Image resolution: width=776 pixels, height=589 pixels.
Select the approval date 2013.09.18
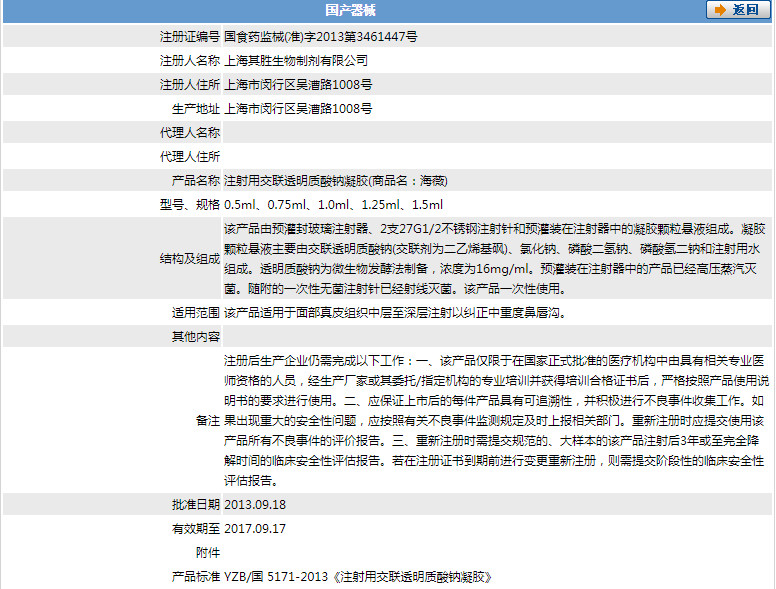coord(255,504)
